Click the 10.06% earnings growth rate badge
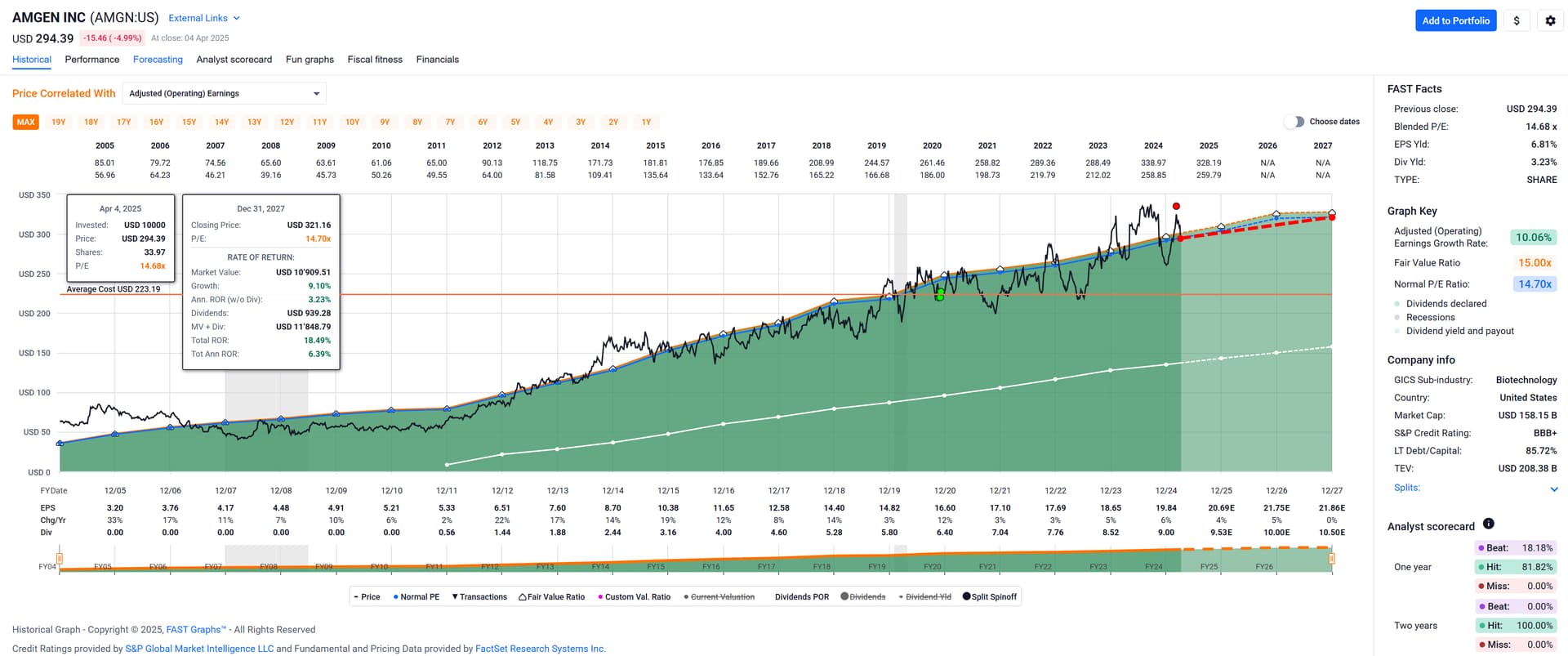The width and height of the screenshot is (1568, 656). pyautogui.click(x=1533, y=238)
